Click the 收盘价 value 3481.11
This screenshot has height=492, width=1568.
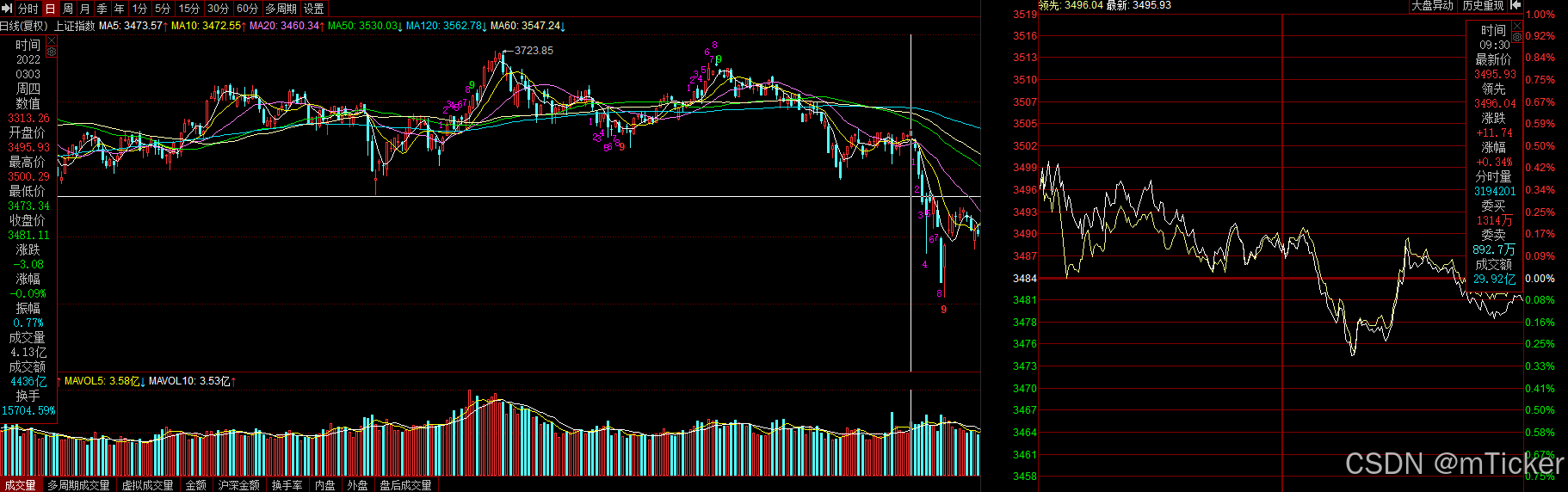28,235
